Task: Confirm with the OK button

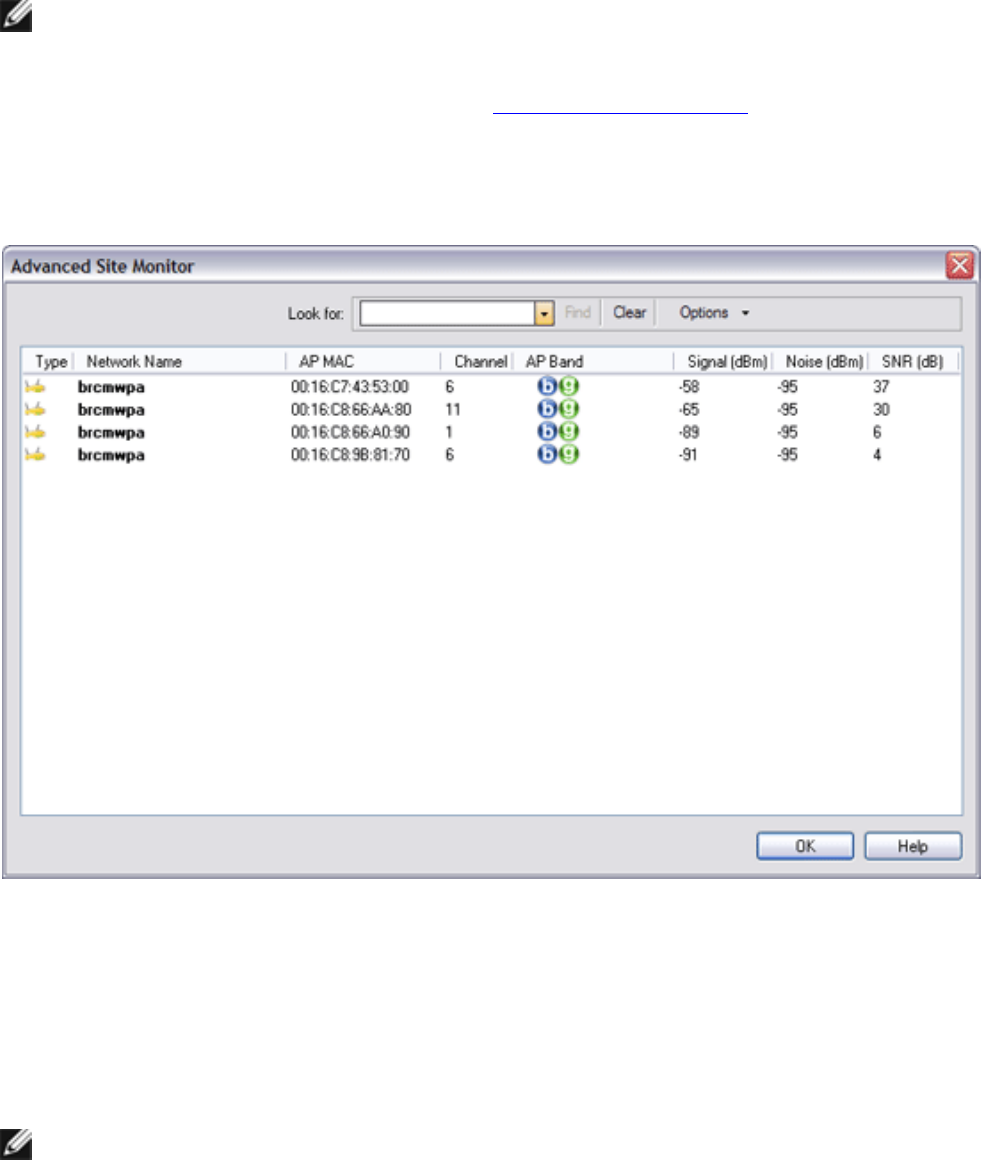Action: [x=805, y=846]
